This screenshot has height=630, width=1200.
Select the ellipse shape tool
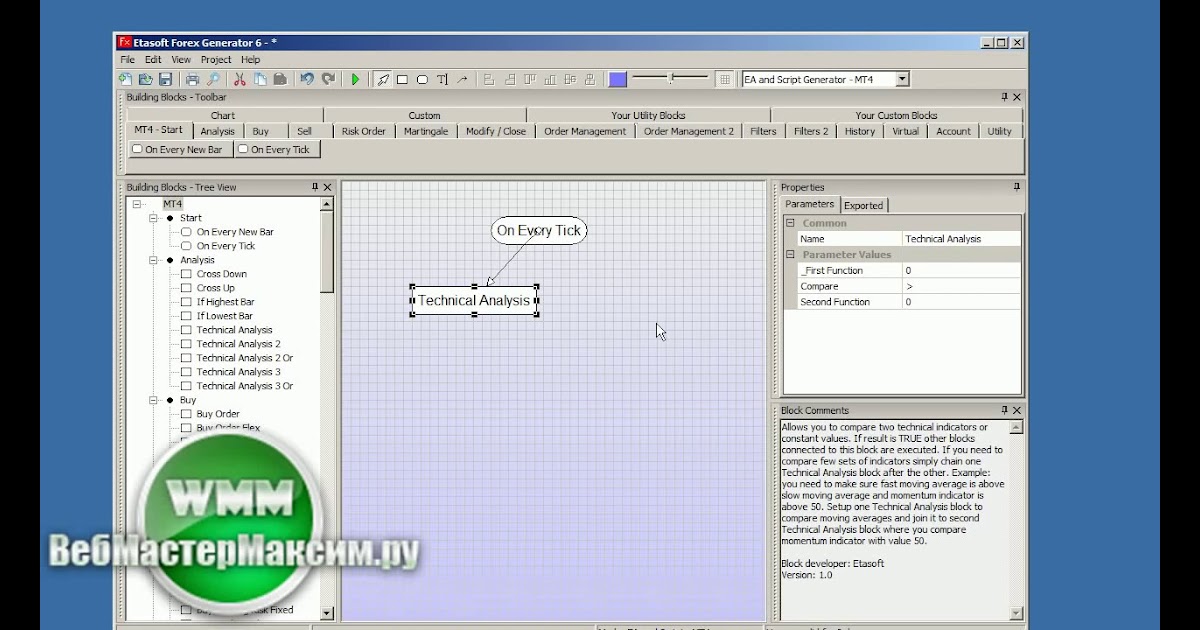(422, 79)
